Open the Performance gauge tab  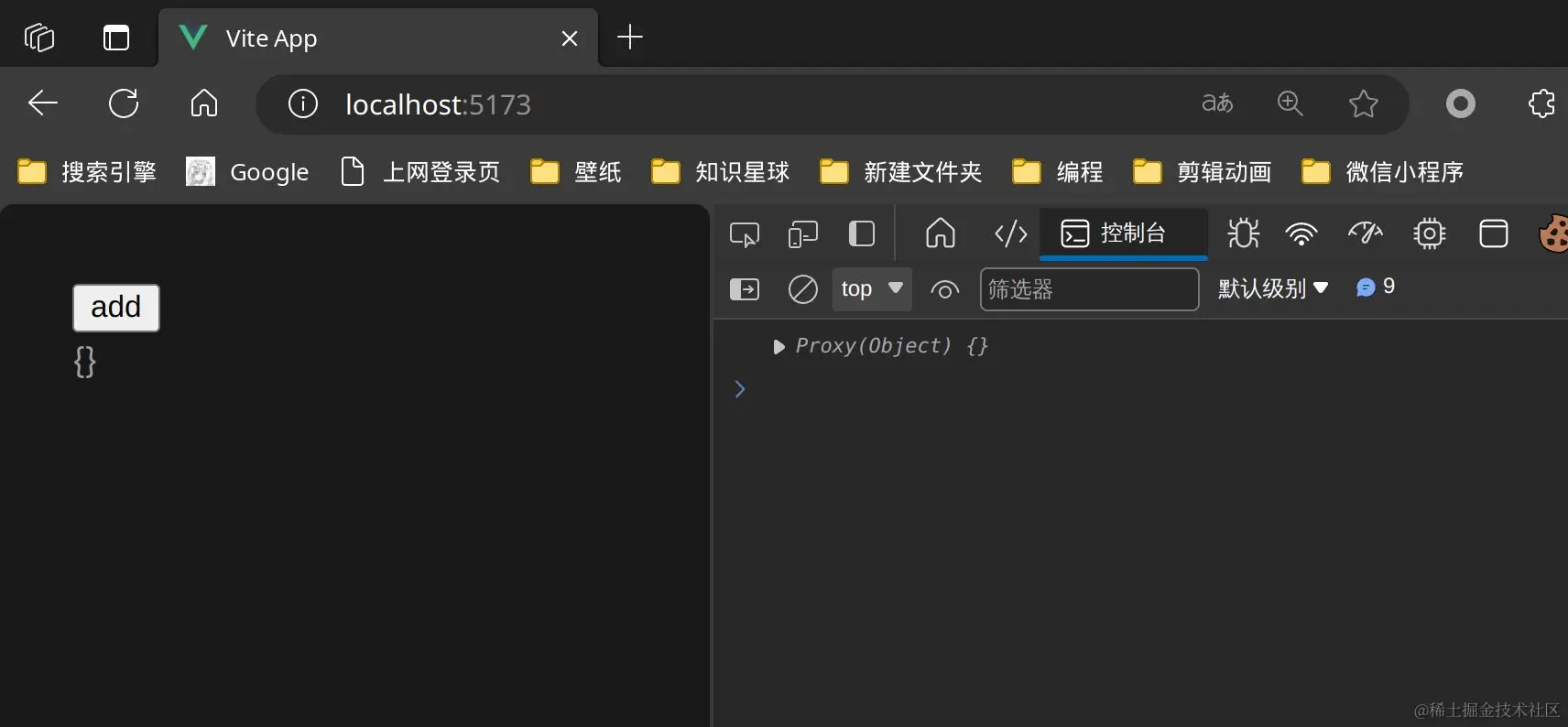pos(1365,234)
